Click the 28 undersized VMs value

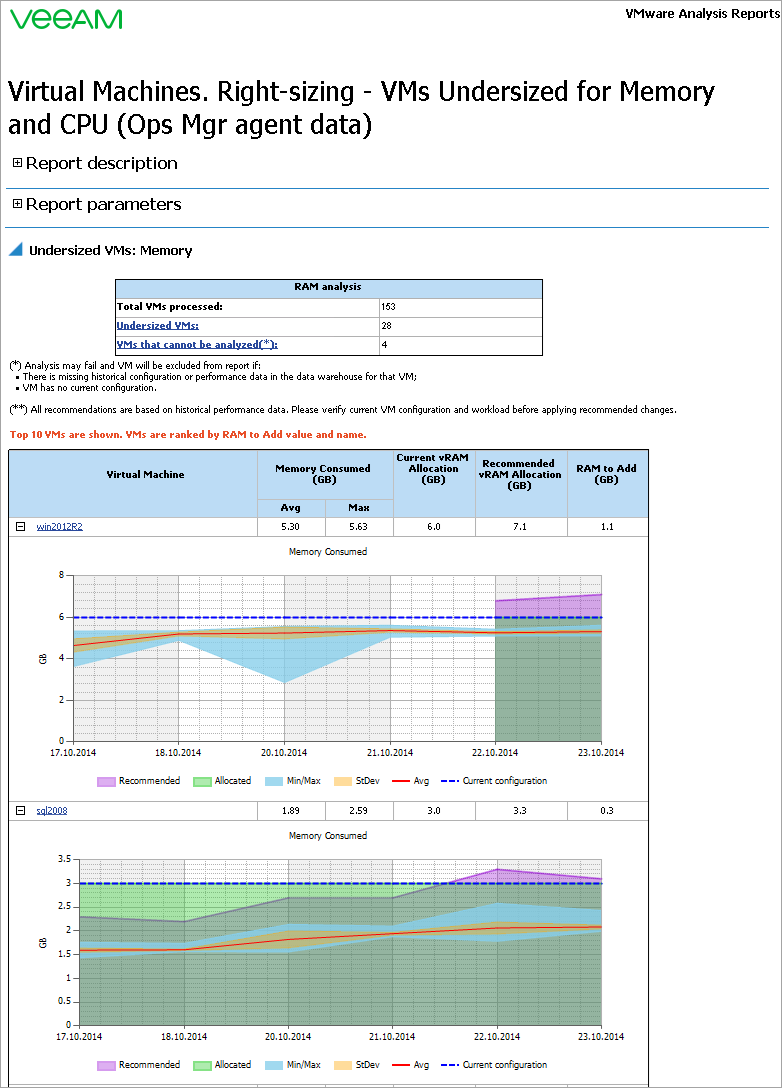point(386,325)
